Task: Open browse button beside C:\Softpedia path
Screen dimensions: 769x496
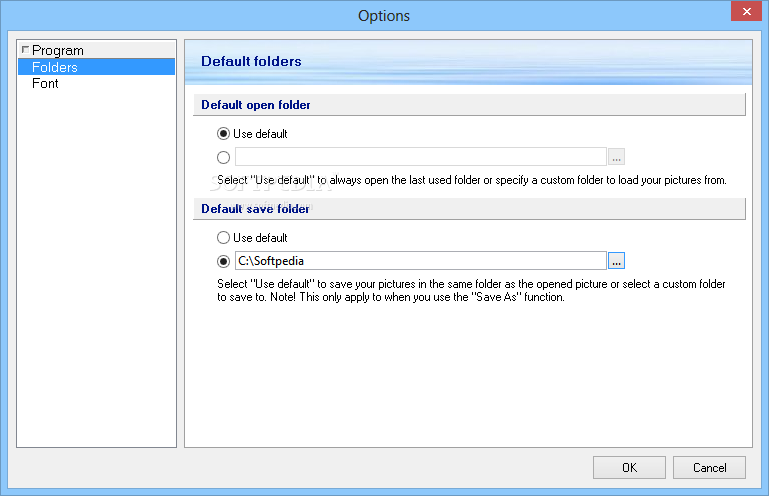Action: tap(616, 261)
